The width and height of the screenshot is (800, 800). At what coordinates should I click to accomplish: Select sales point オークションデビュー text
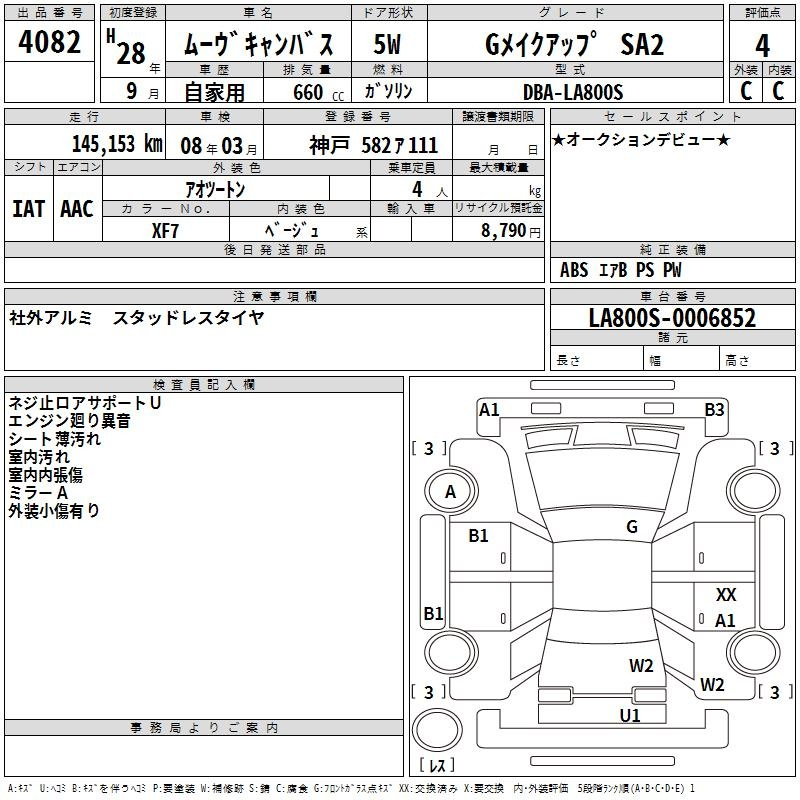click(x=641, y=139)
